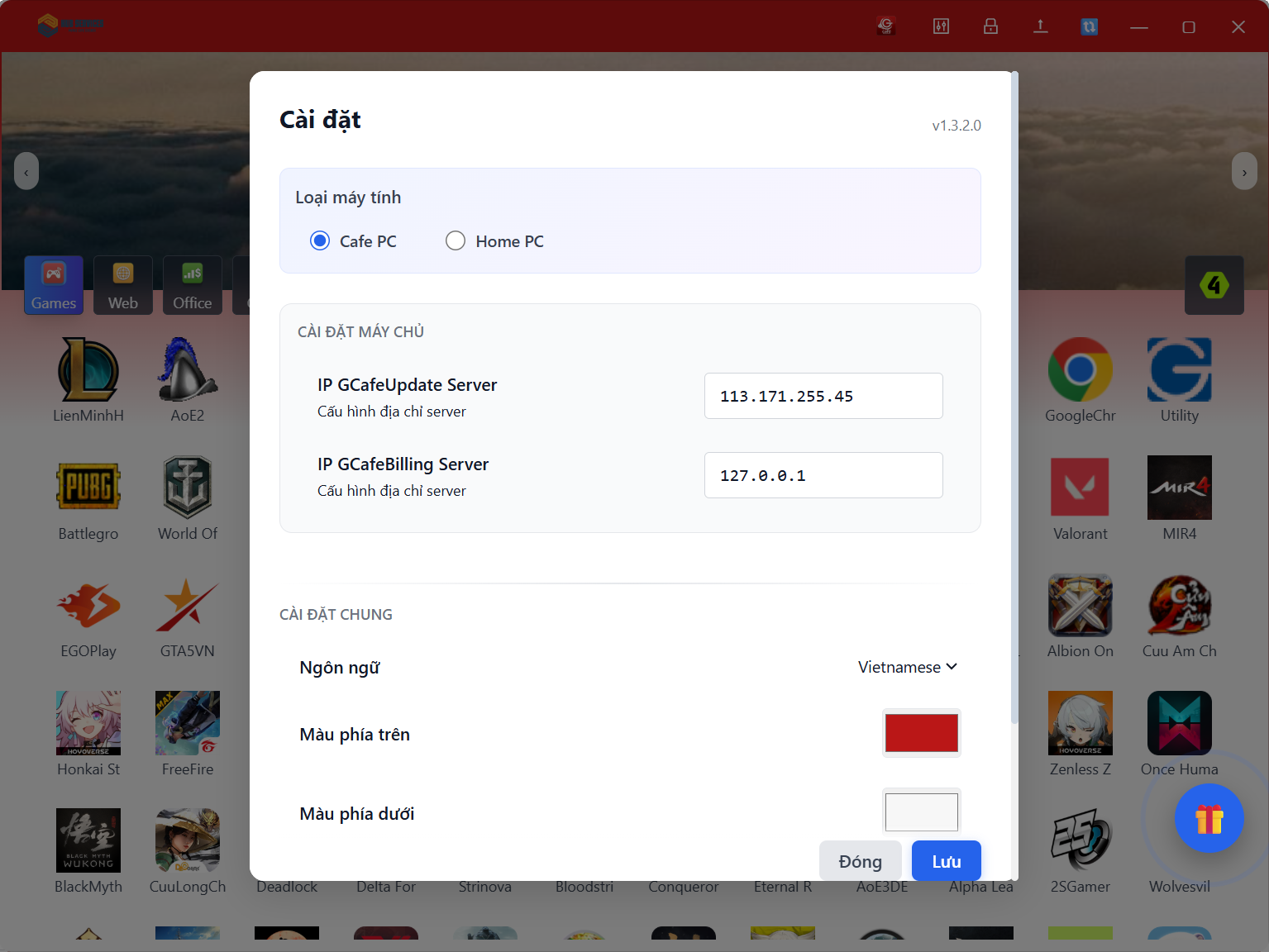Click the upload arrow icon in title bar
Image resolution: width=1269 pixels, height=952 pixels.
1040,26
